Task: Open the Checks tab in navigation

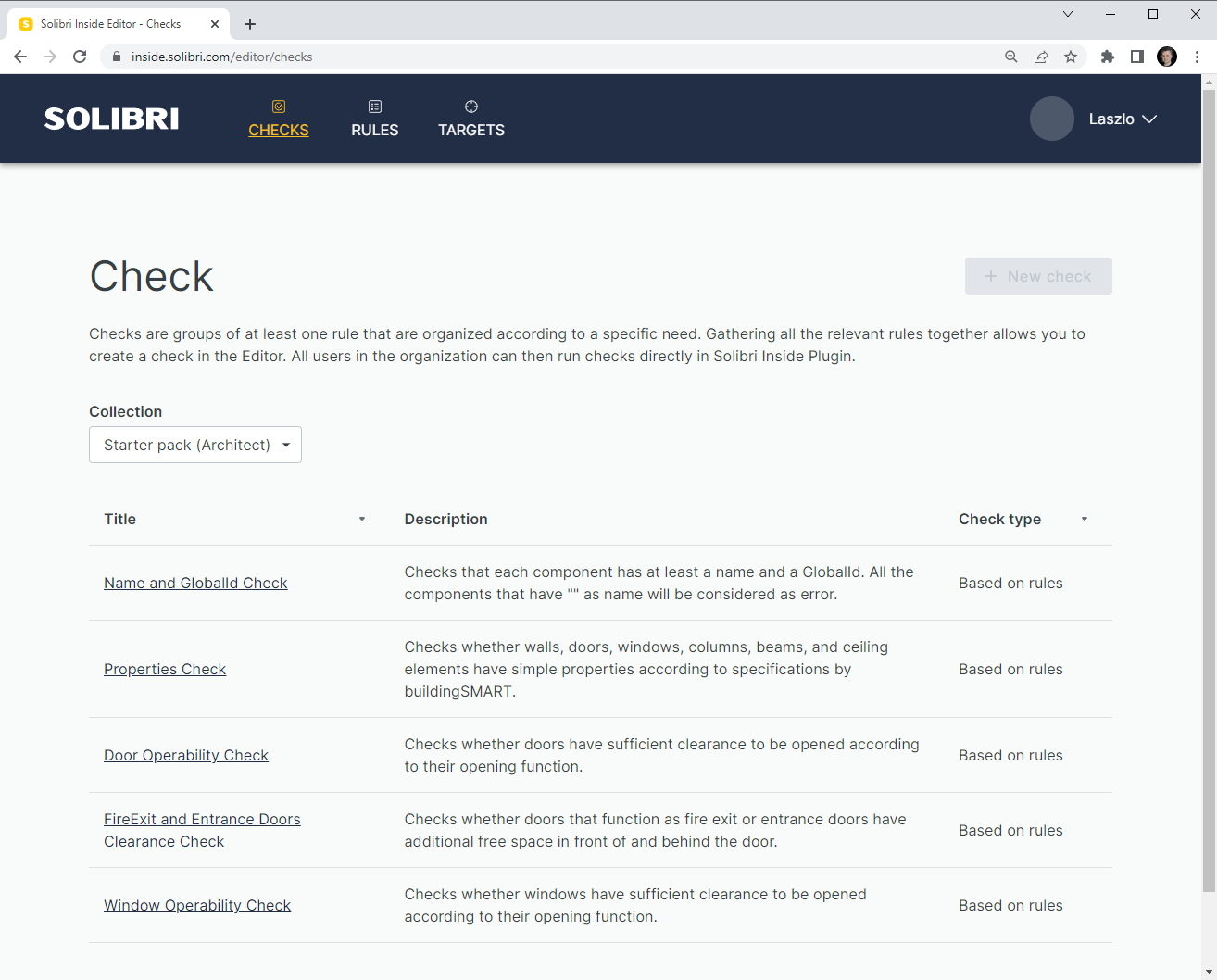Action: 279,119
